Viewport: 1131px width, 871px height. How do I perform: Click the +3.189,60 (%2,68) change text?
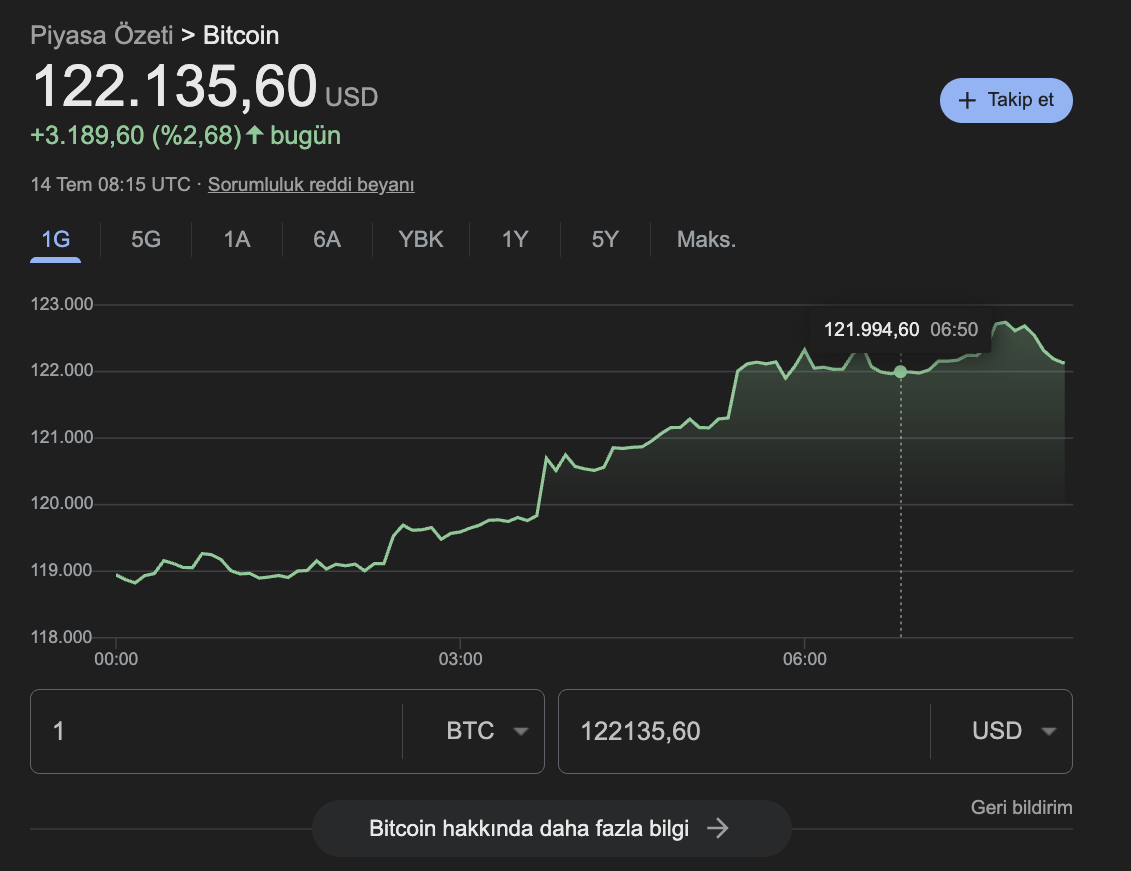click(136, 136)
